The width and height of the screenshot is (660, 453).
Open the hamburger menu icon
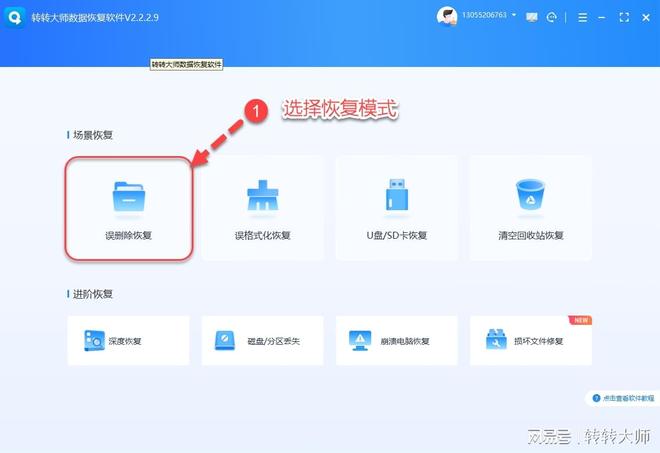[x=583, y=17]
